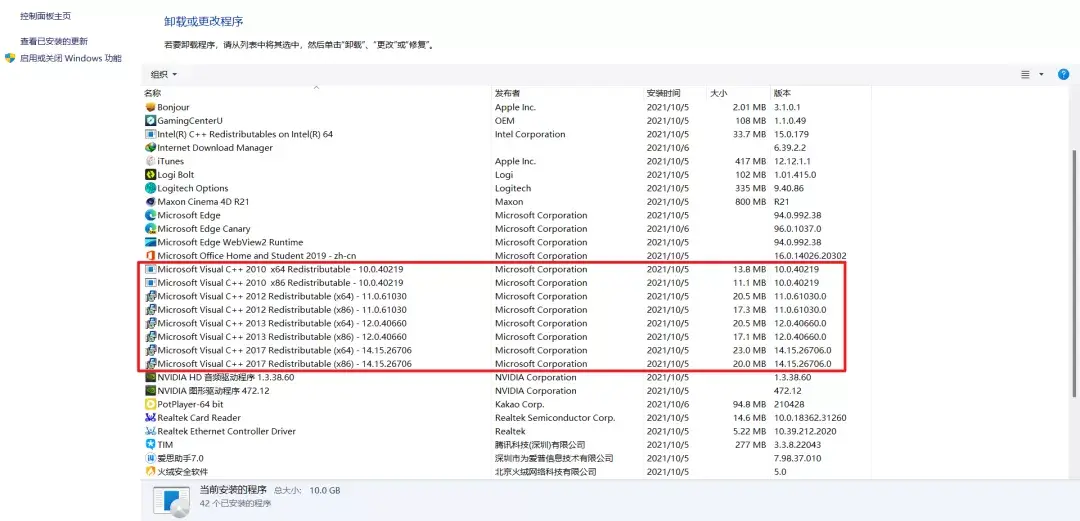Open the 控制面板主页 link

(45, 16)
